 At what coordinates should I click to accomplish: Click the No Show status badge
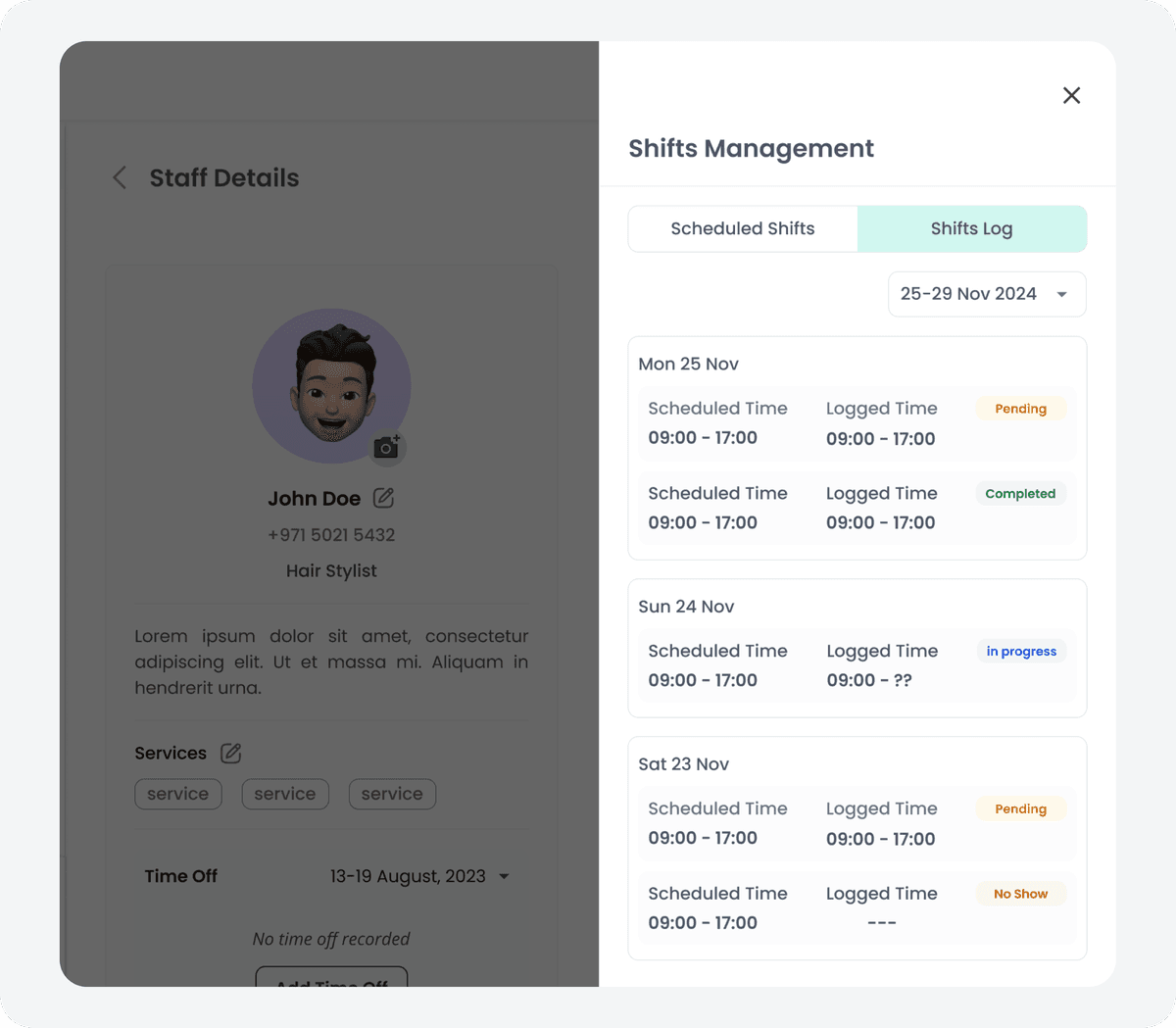point(1020,894)
